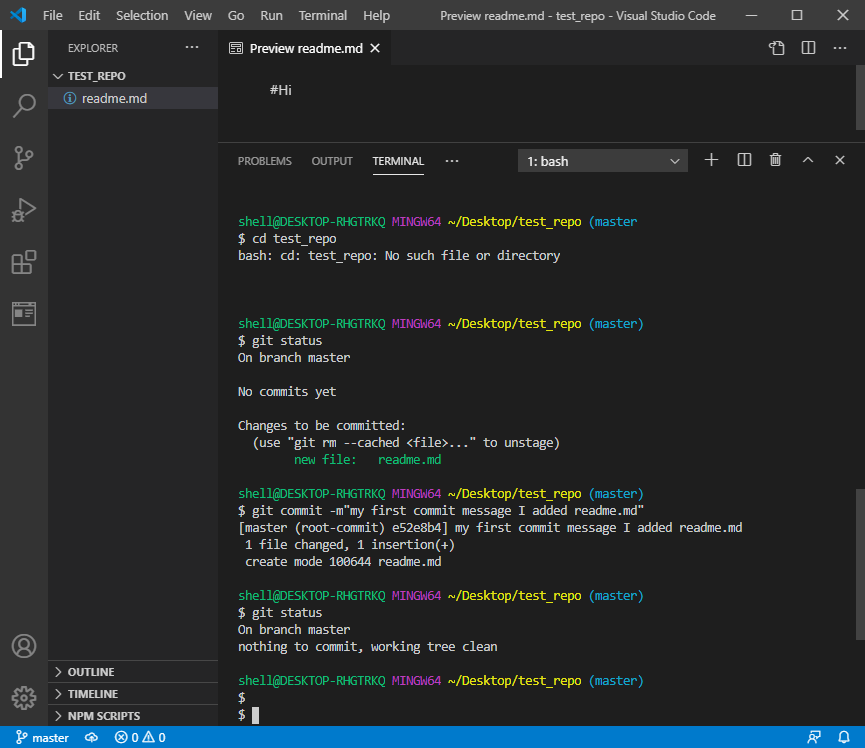Image resolution: width=865 pixels, height=748 pixels.
Task: Click the terminal cursor at the last prompt
Action: [x=255, y=715]
